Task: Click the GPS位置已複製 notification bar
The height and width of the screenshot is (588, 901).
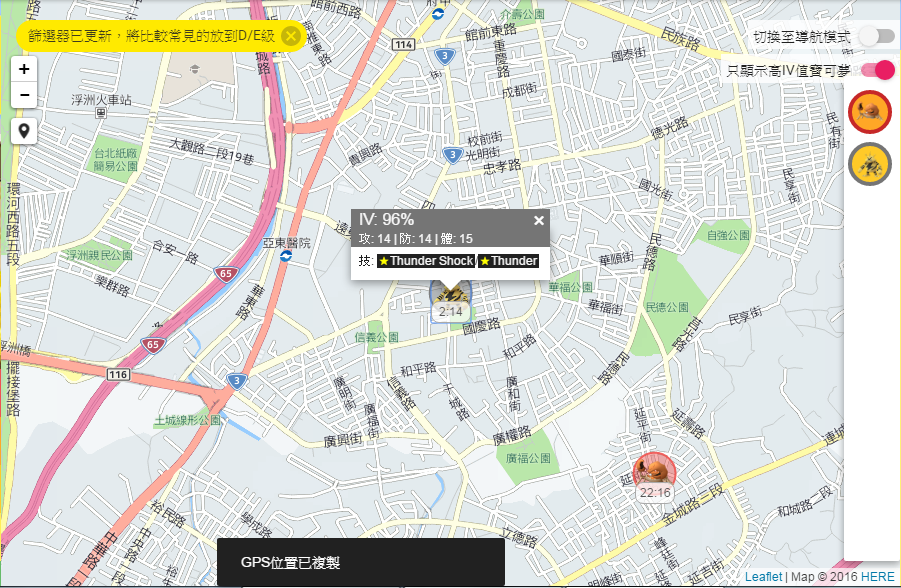Action: click(361, 562)
